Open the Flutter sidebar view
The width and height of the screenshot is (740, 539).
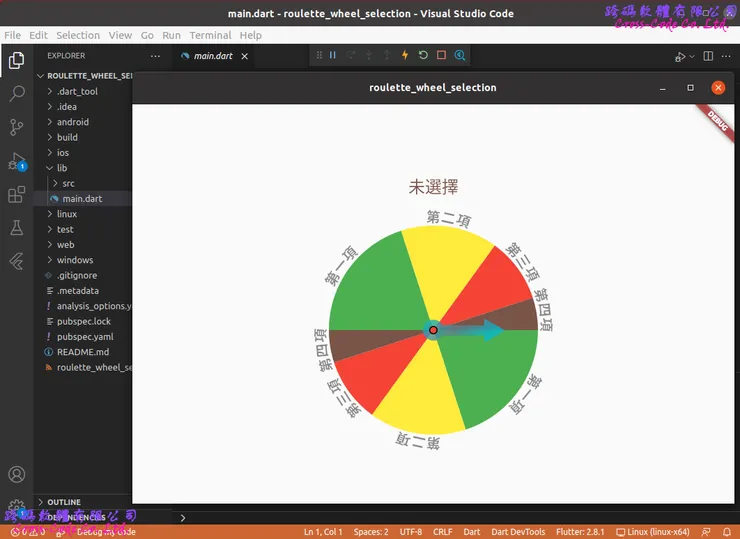[x=17, y=261]
